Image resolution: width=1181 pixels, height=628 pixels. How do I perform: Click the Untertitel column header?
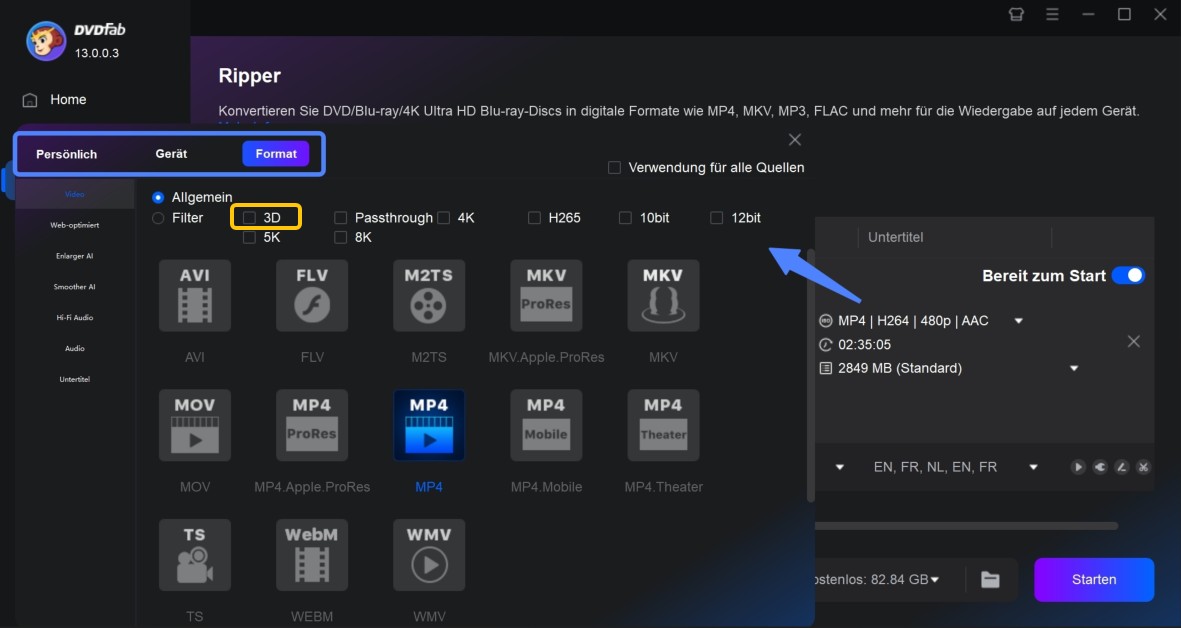896,237
